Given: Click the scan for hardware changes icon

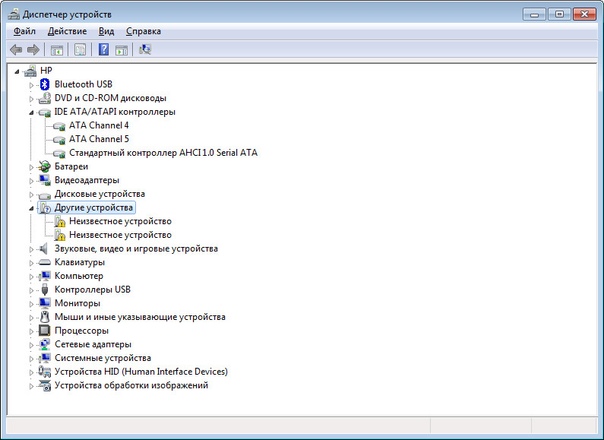Looking at the screenshot, I should coord(145,49).
